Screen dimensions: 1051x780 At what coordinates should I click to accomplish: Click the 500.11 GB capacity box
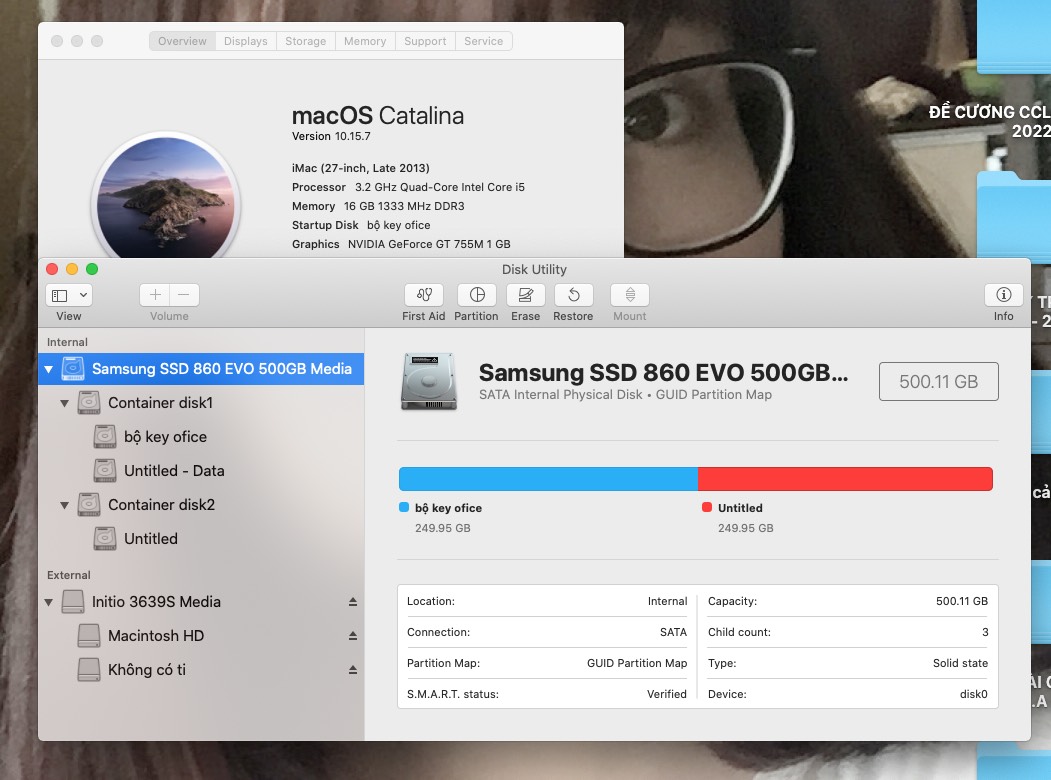click(938, 381)
